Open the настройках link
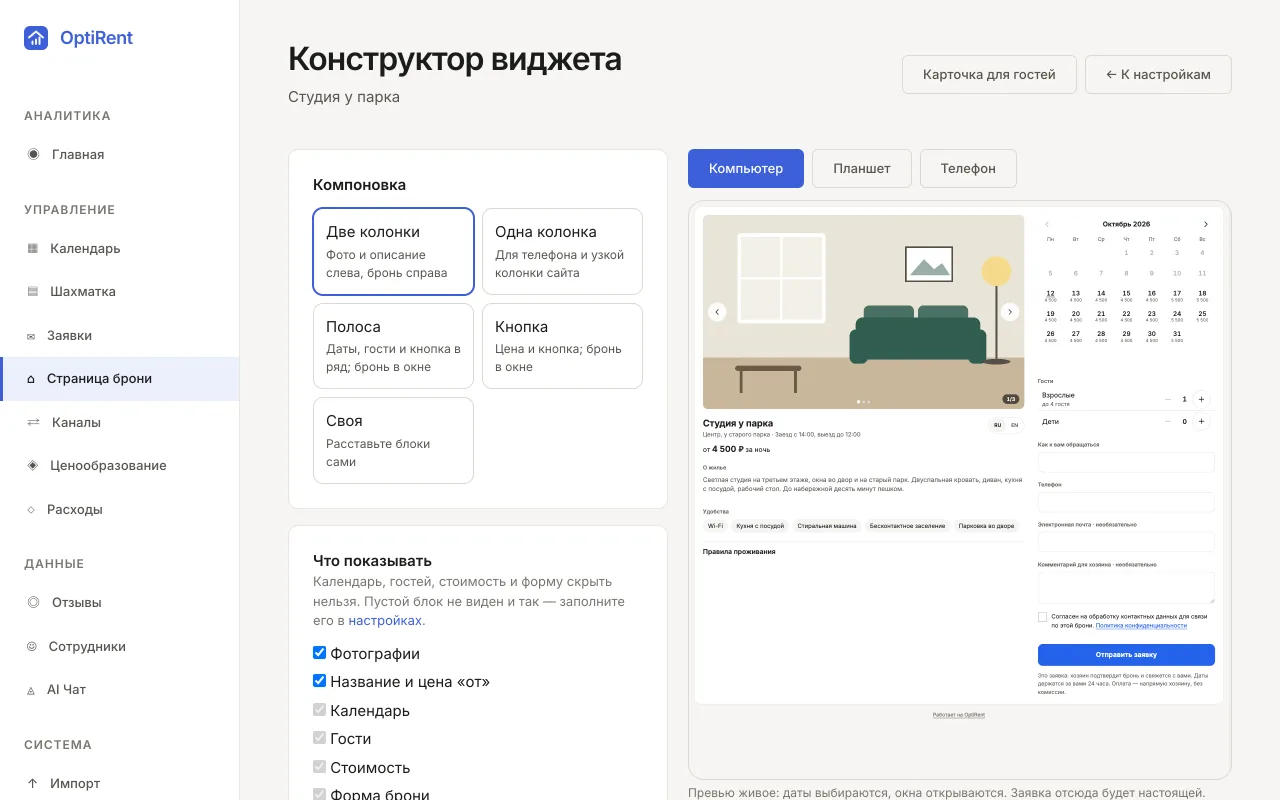 coord(385,620)
